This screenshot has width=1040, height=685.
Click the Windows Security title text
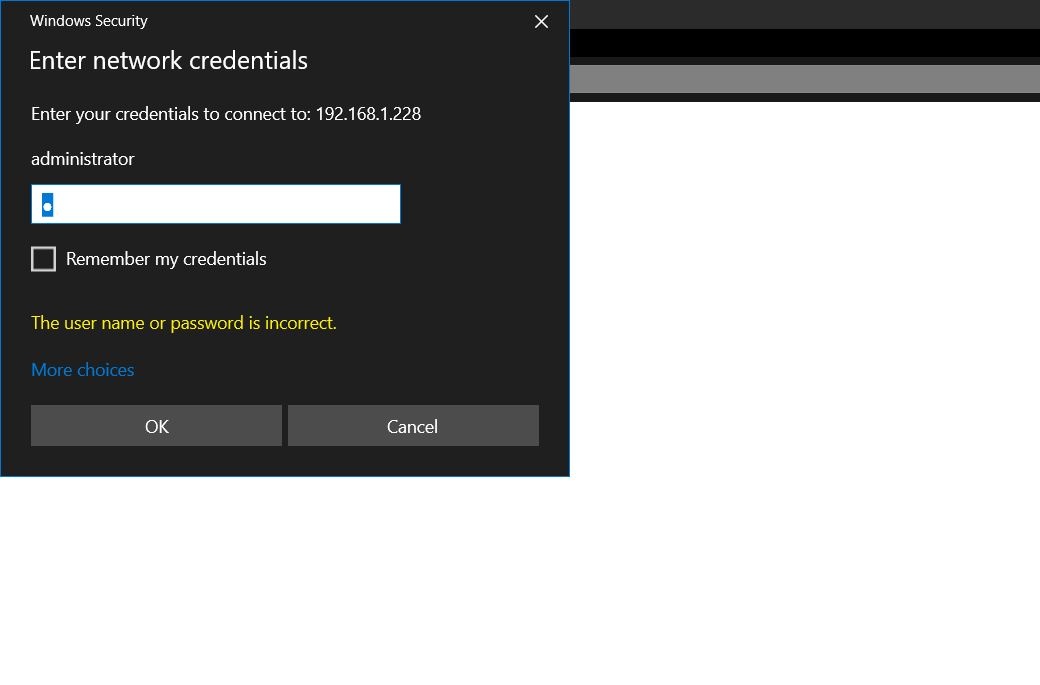(89, 21)
